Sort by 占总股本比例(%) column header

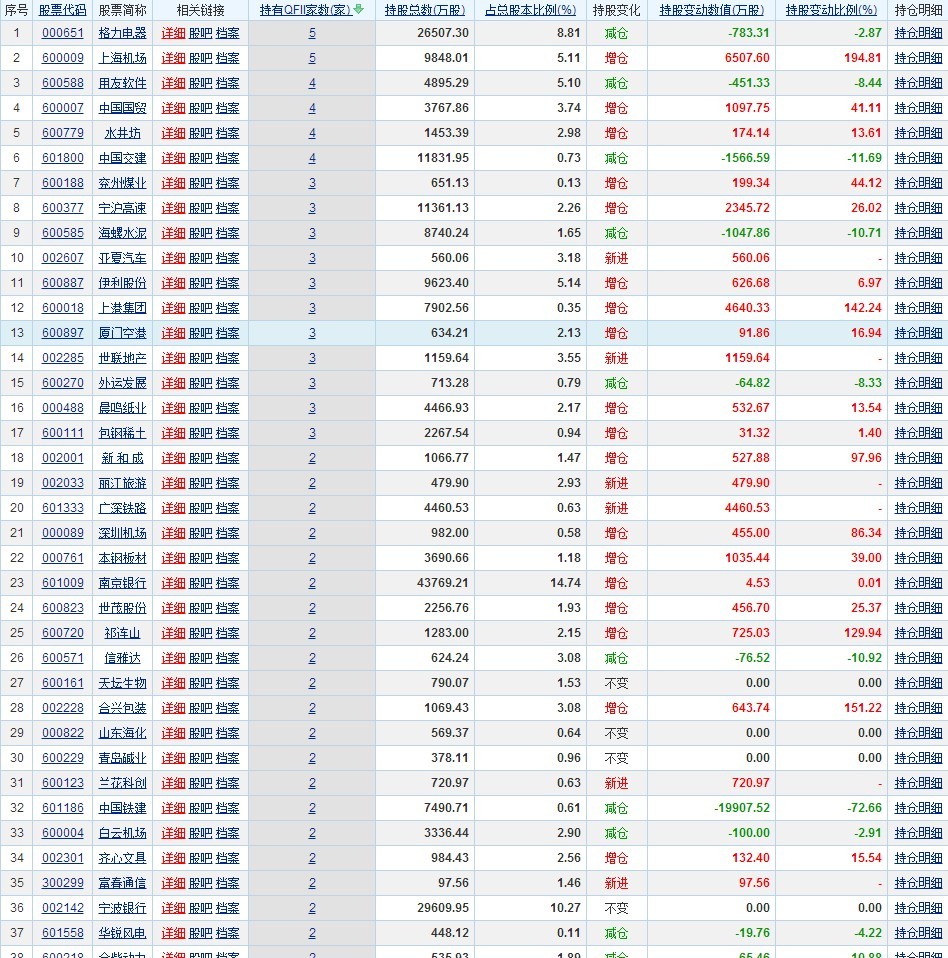click(x=530, y=10)
